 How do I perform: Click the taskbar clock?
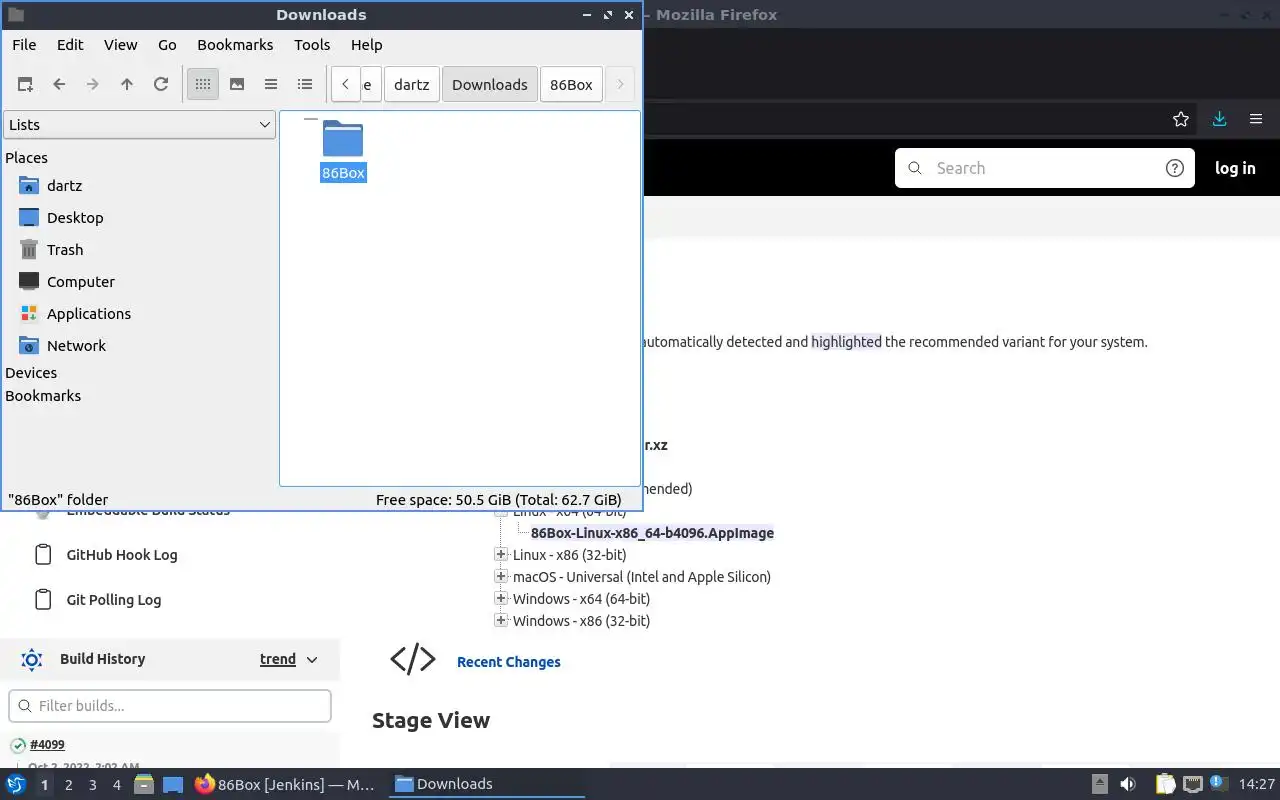(1256, 784)
